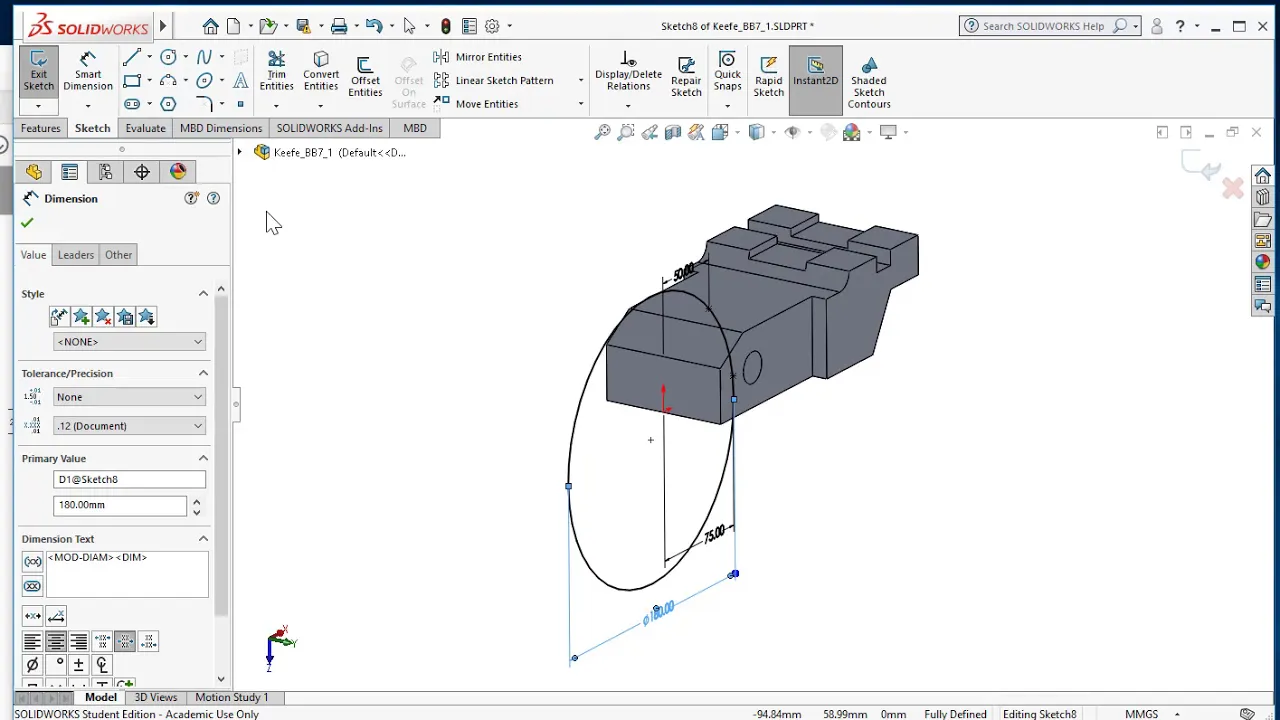
Task: Switch to the Leaders tab
Action: pyautogui.click(x=76, y=255)
